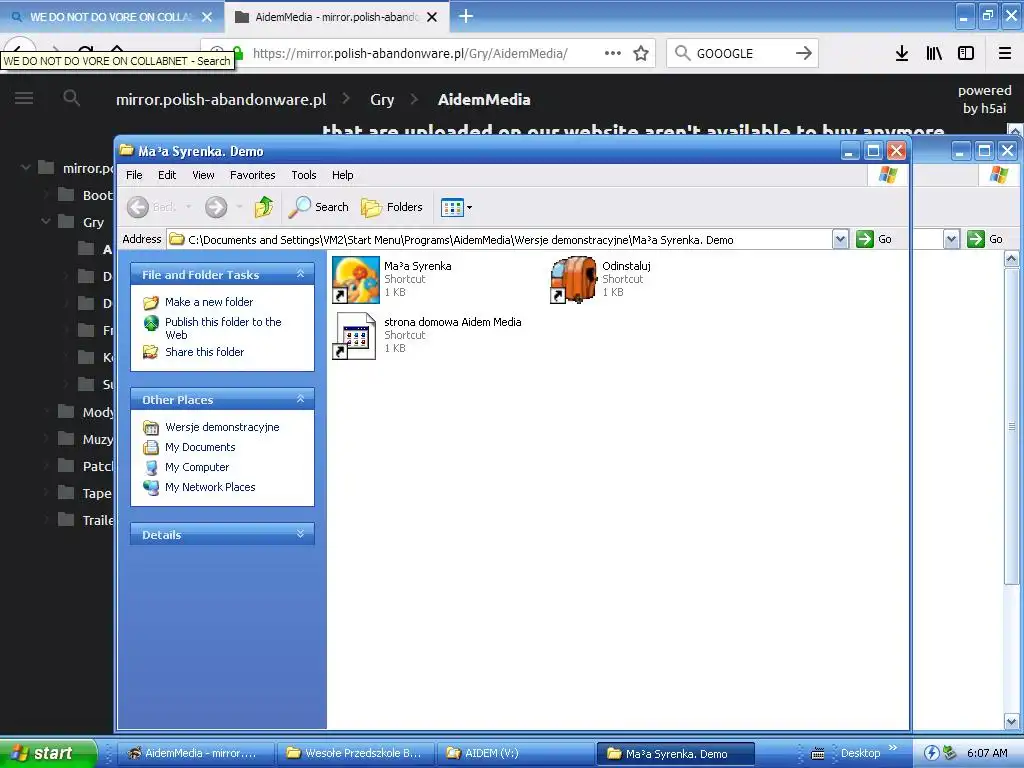Open the Ma³a Syrenka shortcut icon
The width and height of the screenshot is (1024, 768).
click(x=356, y=280)
